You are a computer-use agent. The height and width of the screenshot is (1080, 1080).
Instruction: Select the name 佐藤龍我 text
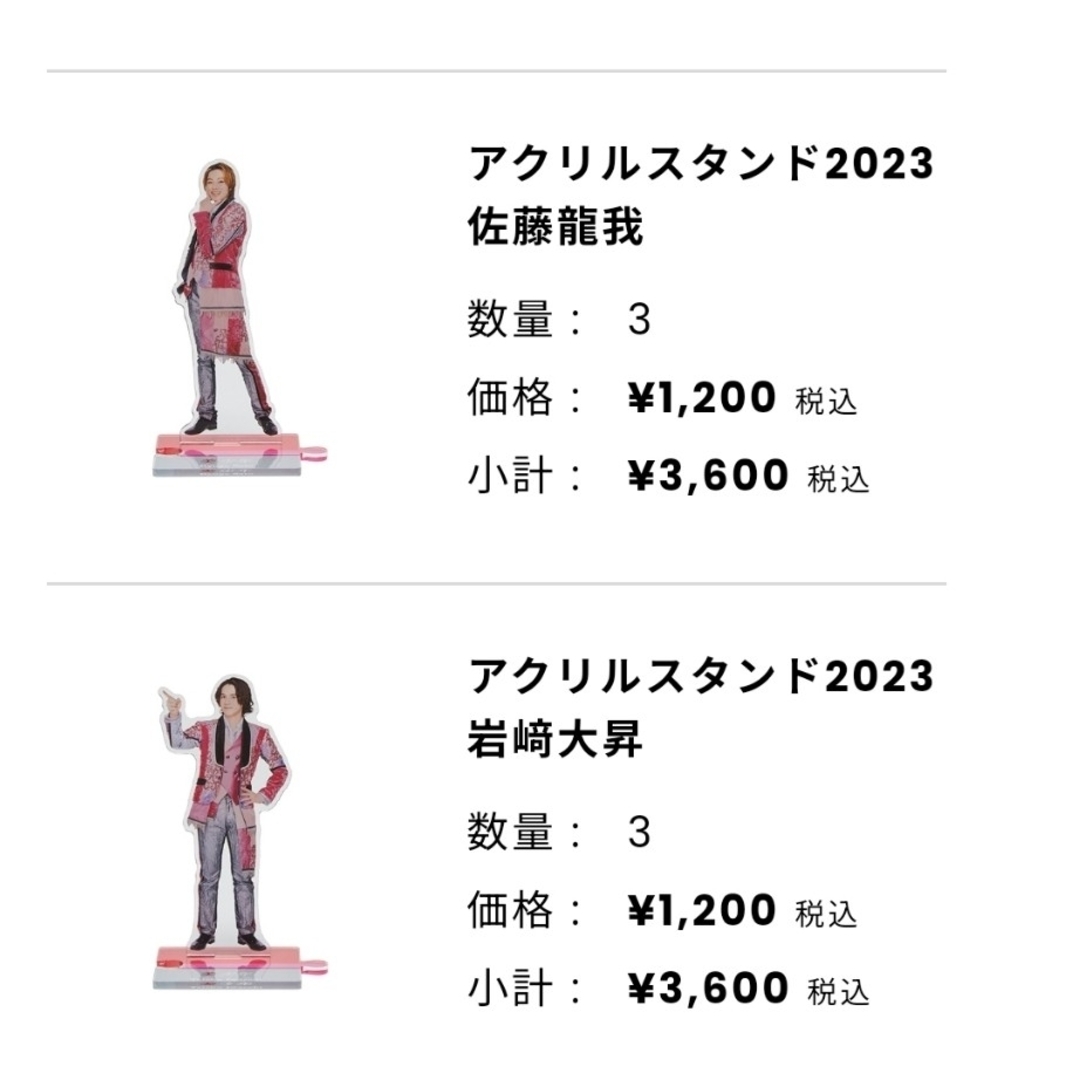[555, 227]
